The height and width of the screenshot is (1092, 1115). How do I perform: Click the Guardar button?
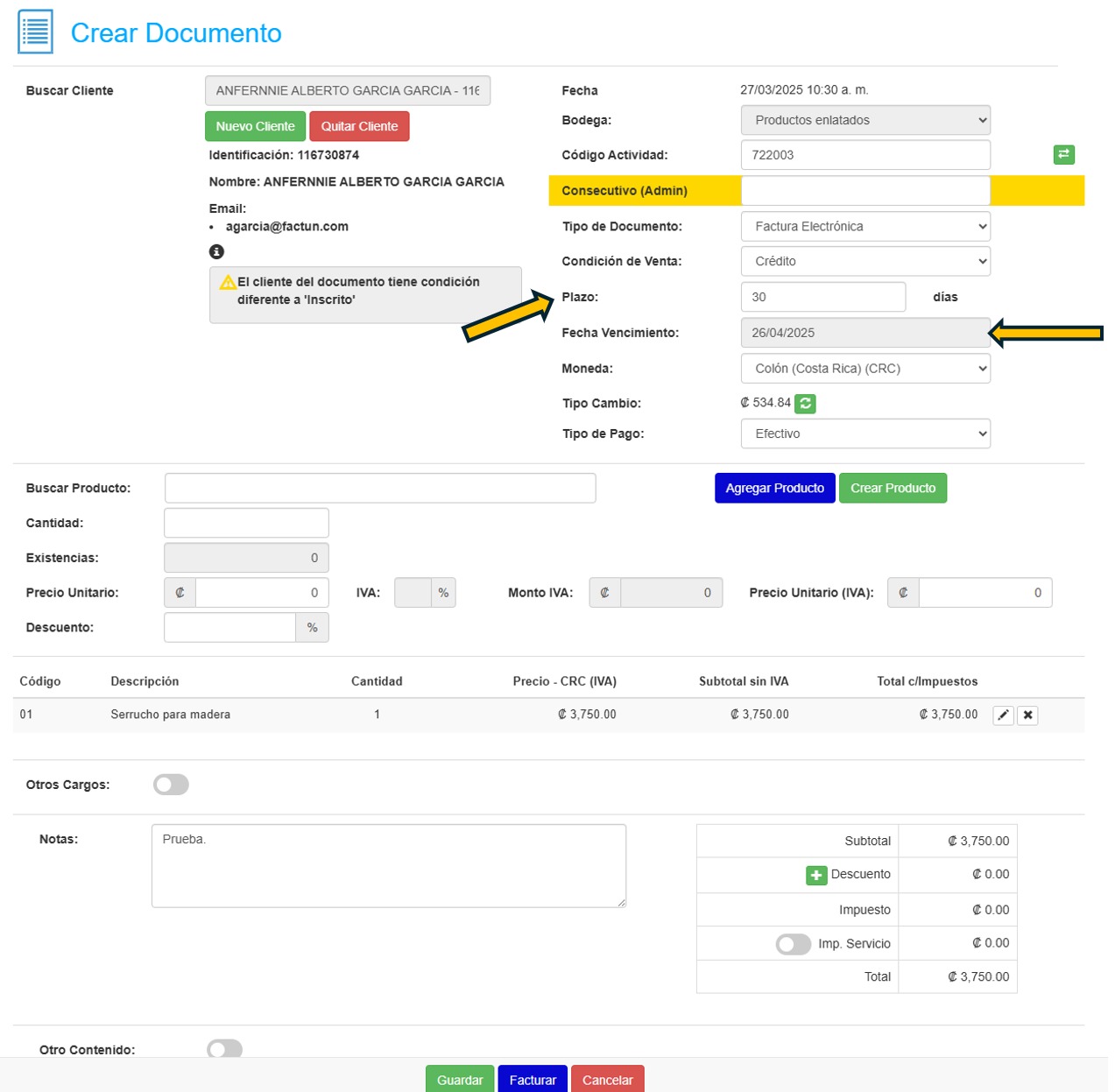(460, 1079)
